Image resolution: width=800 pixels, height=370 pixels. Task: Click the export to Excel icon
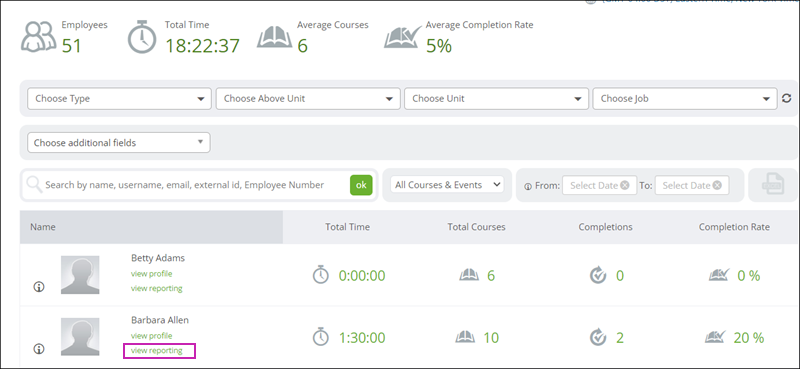[772, 185]
